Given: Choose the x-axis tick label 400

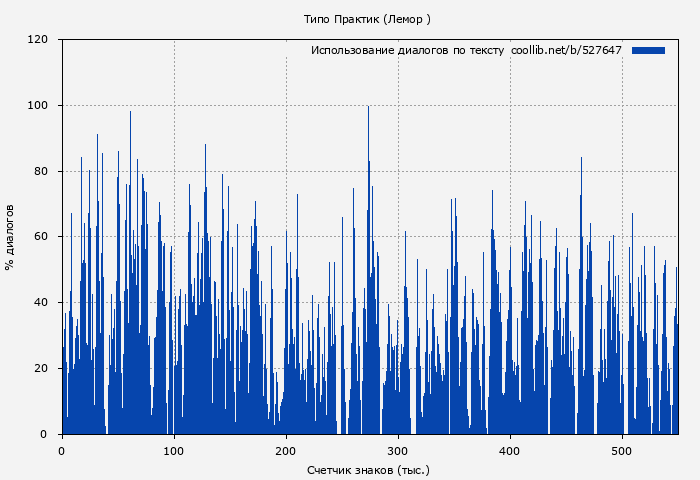Looking at the screenshot, I should tap(510, 450).
